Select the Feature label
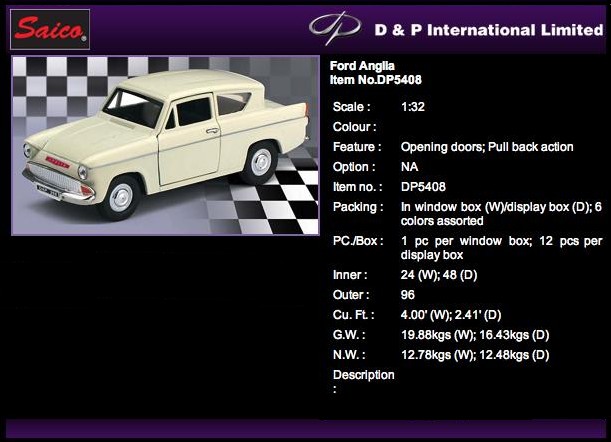The image size is (611, 442). pyautogui.click(x=357, y=147)
